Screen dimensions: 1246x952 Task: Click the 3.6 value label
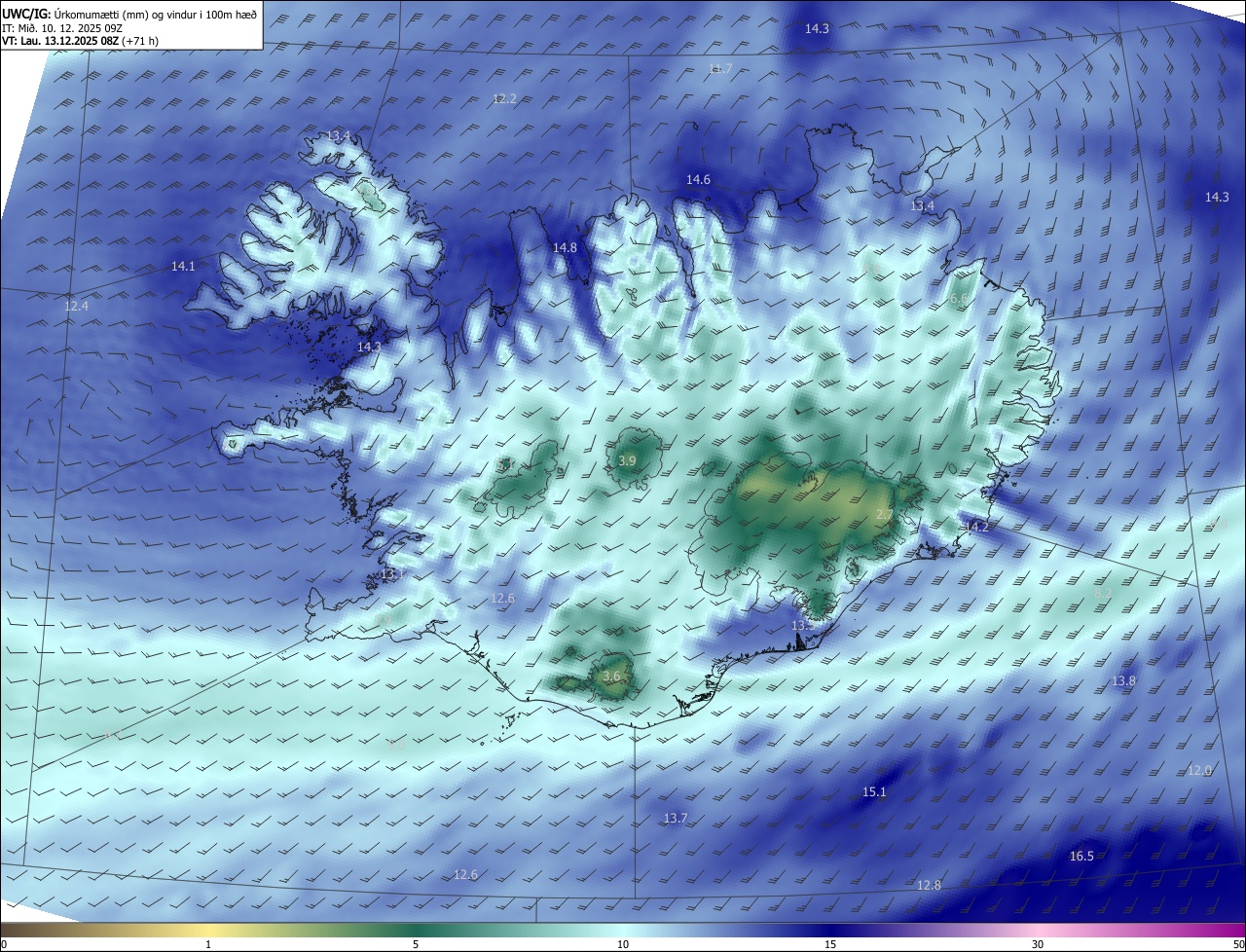[x=611, y=676]
